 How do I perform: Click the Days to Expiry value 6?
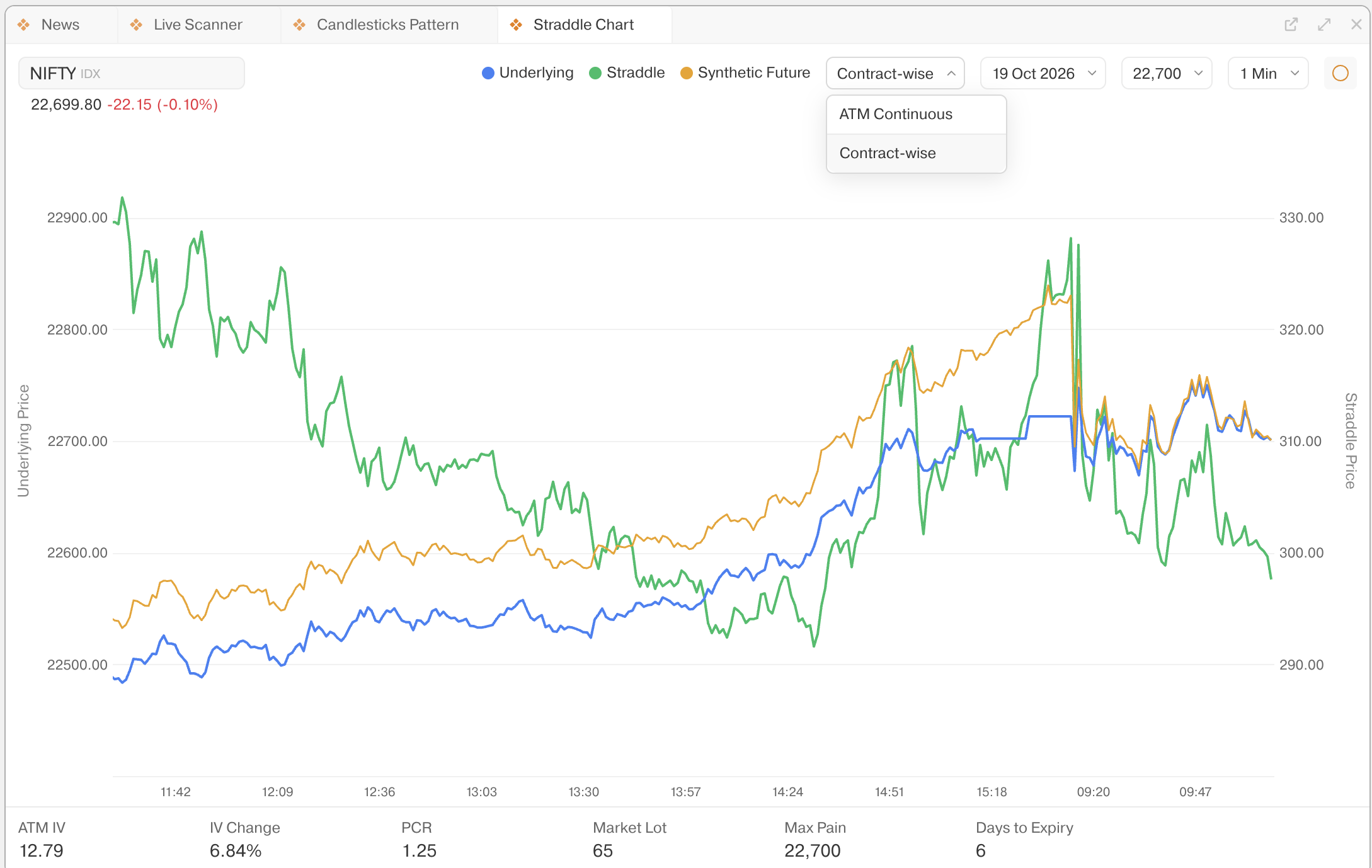[981, 850]
